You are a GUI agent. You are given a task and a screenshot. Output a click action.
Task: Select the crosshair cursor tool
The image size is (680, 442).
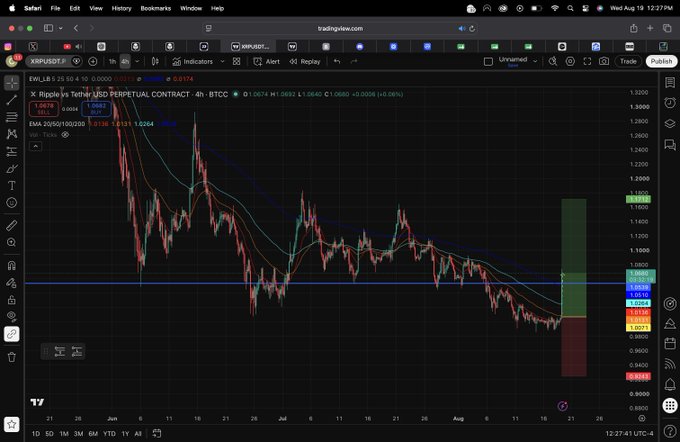click(12, 82)
